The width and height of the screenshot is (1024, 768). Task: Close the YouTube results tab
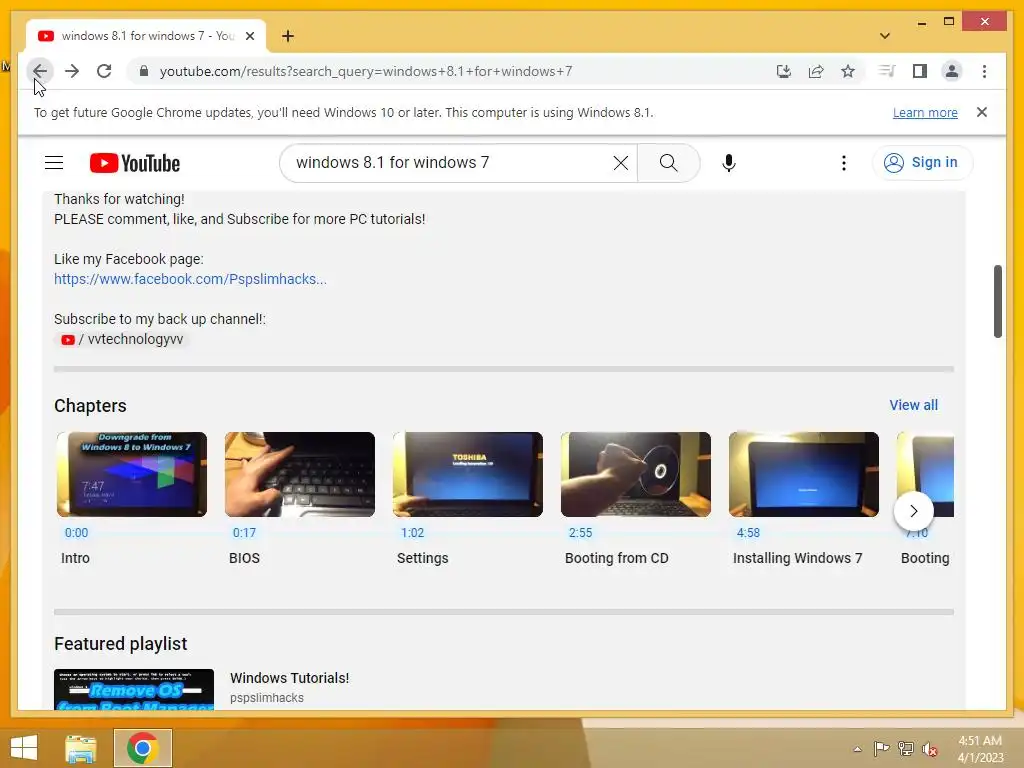pyautogui.click(x=249, y=36)
